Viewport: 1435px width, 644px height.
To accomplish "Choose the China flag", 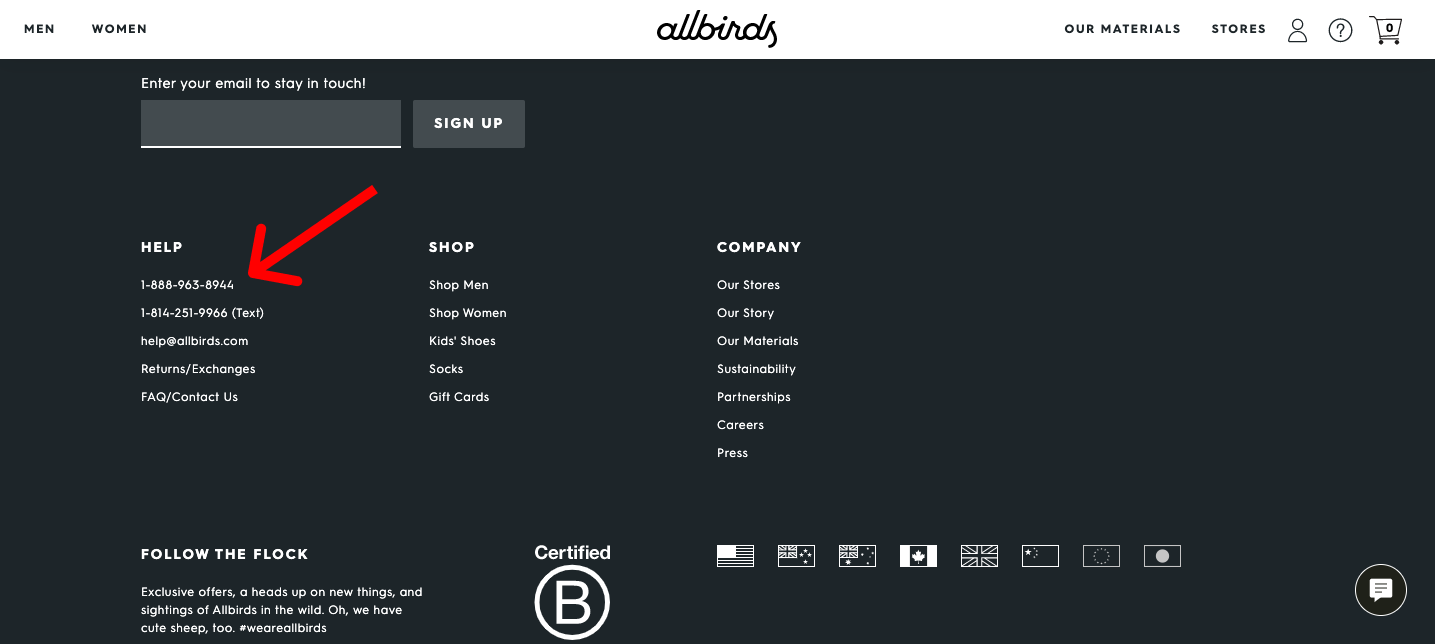I will click(x=1040, y=556).
